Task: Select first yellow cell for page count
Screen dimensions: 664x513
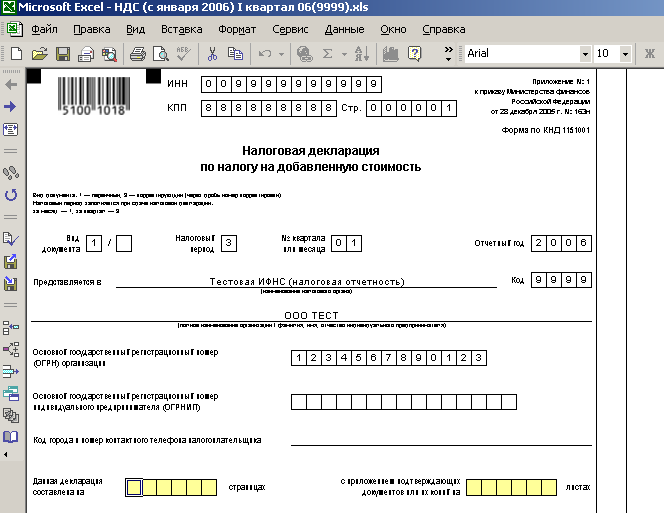Action: [x=134, y=488]
